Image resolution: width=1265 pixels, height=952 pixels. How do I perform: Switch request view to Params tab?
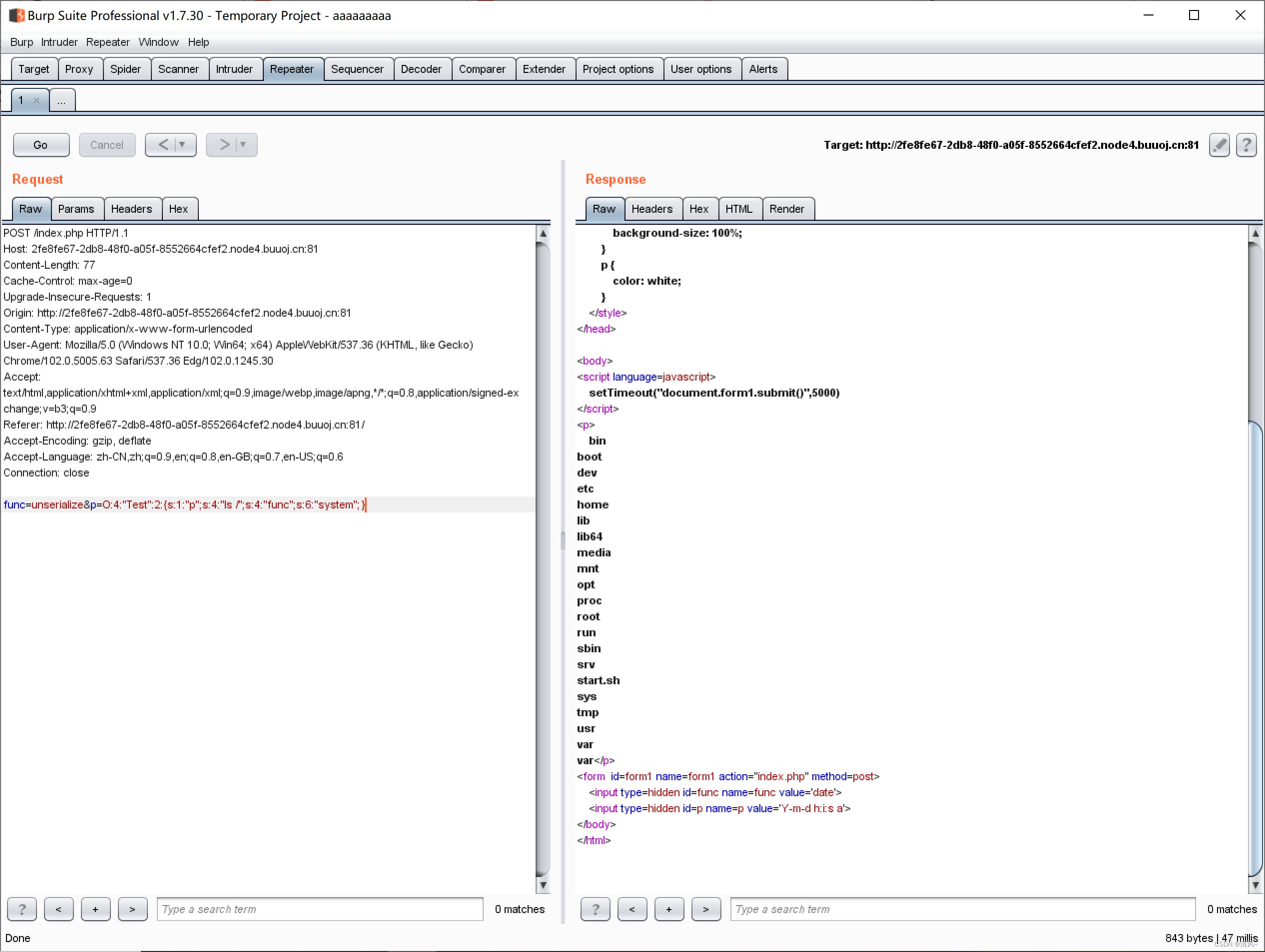click(76, 209)
